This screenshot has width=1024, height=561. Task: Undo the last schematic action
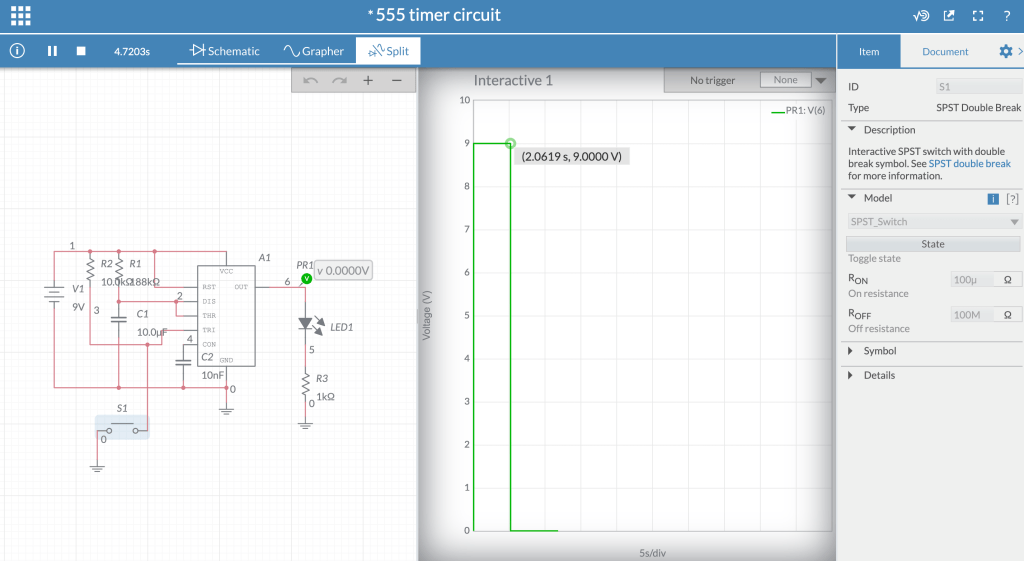click(310, 81)
